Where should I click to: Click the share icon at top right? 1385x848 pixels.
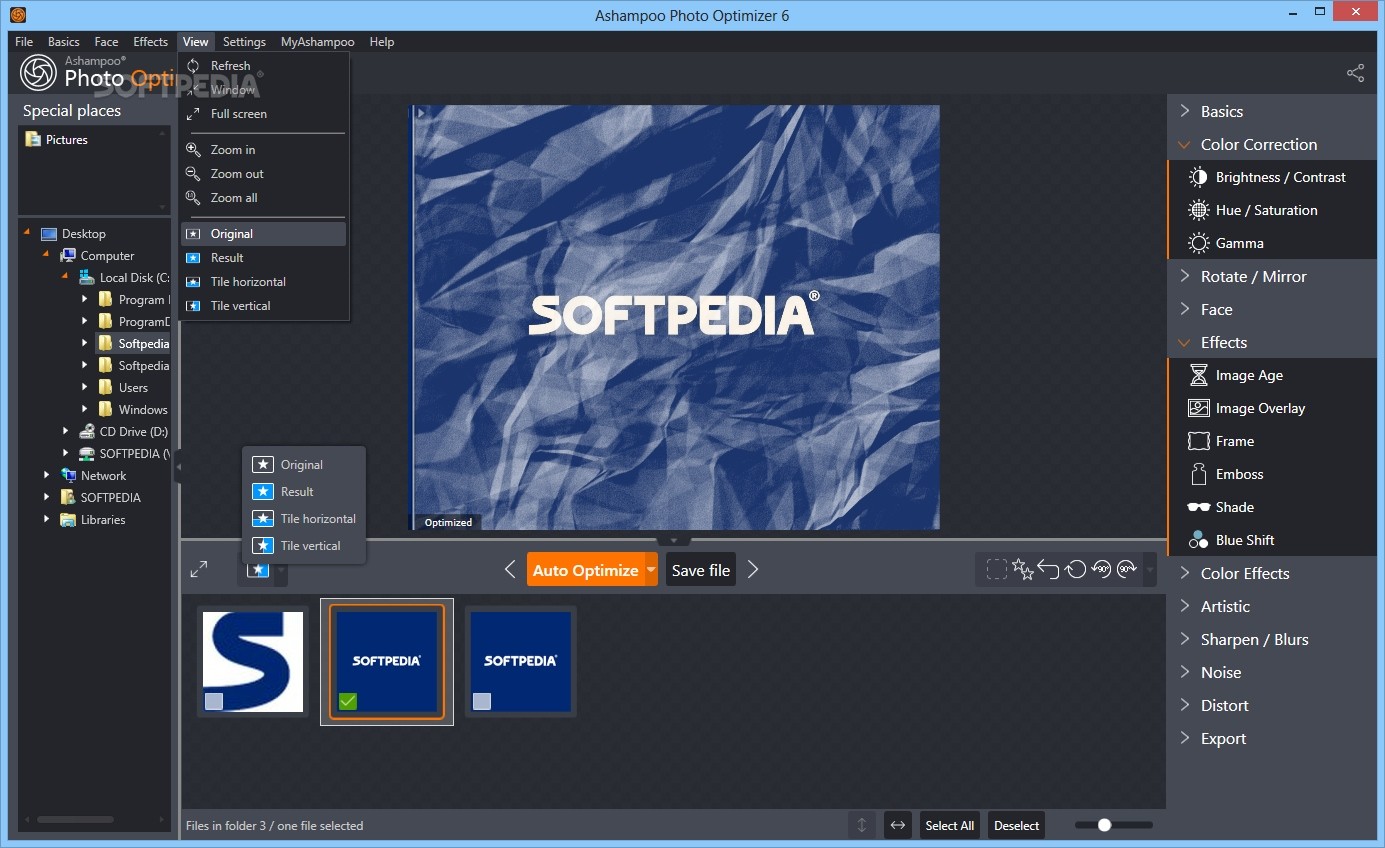pos(1355,73)
